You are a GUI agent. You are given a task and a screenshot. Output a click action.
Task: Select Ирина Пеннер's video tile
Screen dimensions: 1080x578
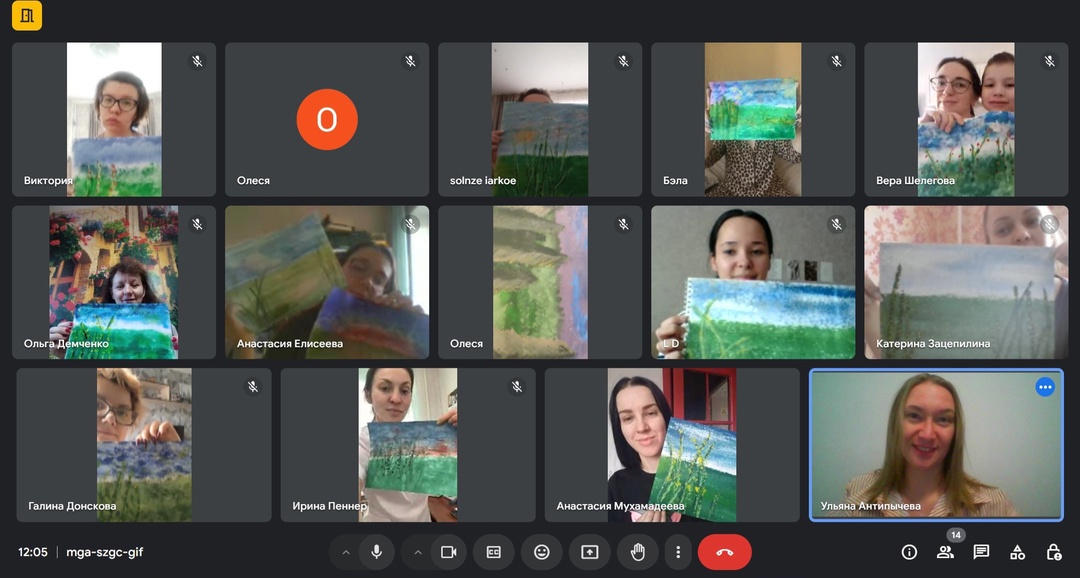click(408, 444)
